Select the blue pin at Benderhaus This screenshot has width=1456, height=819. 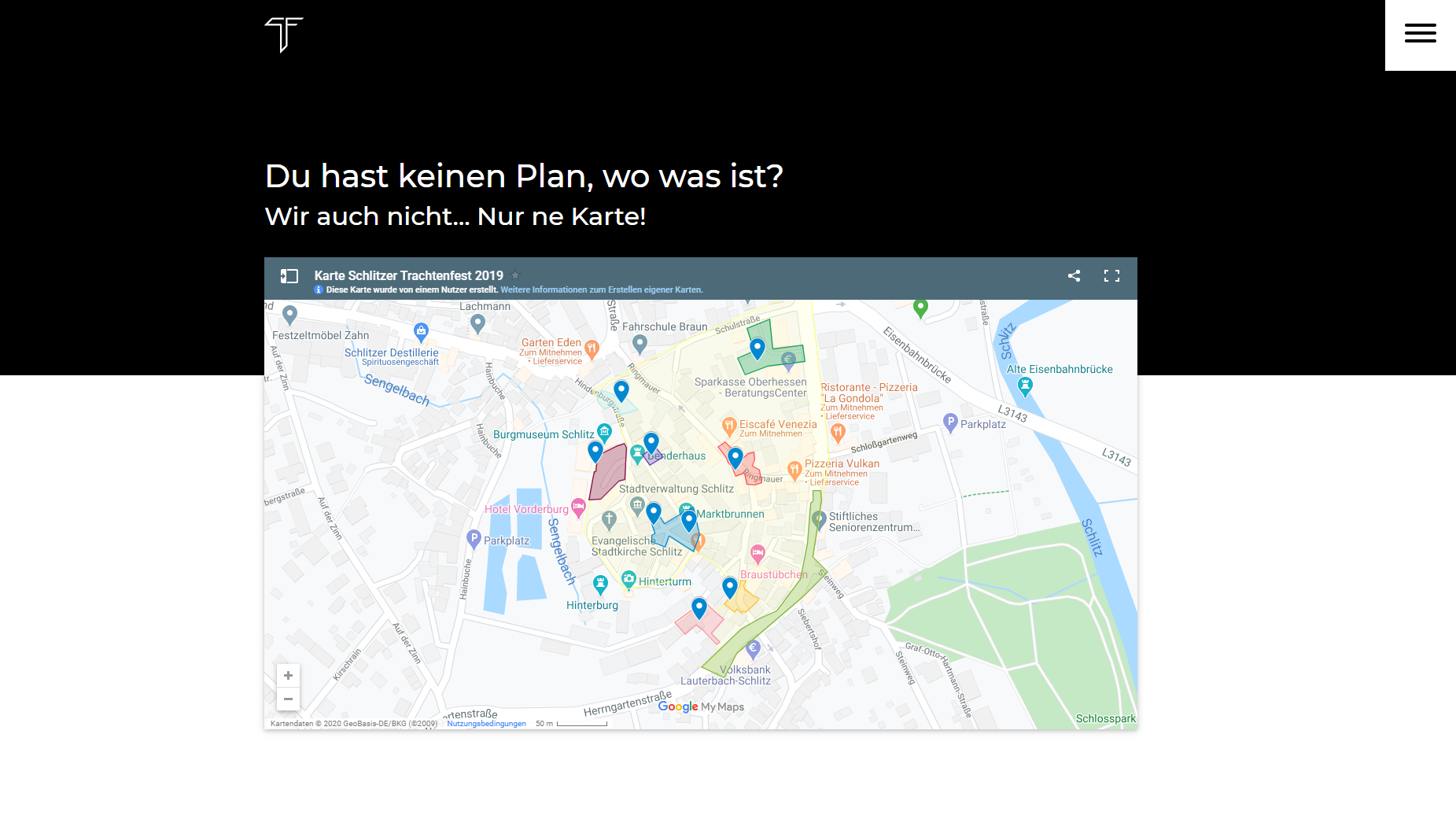tap(651, 443)
